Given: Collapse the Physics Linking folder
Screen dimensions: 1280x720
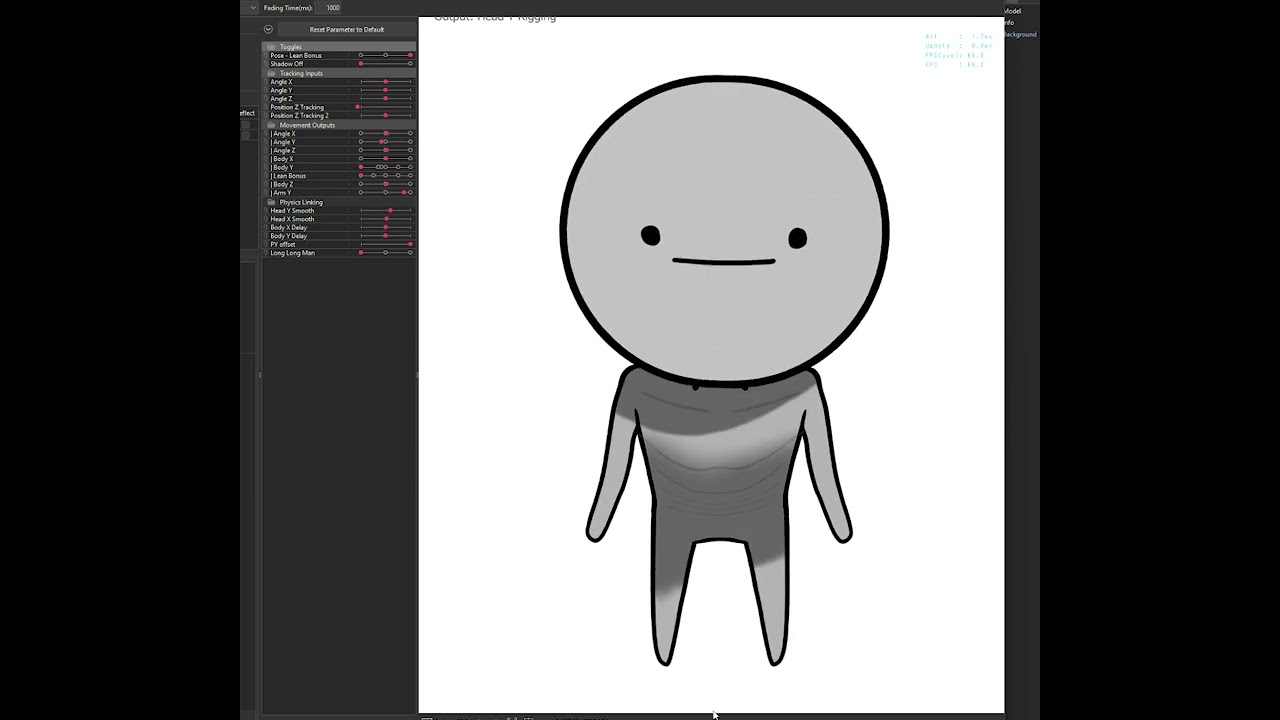Looking at the screenshot, I should (x=271, y=202).
